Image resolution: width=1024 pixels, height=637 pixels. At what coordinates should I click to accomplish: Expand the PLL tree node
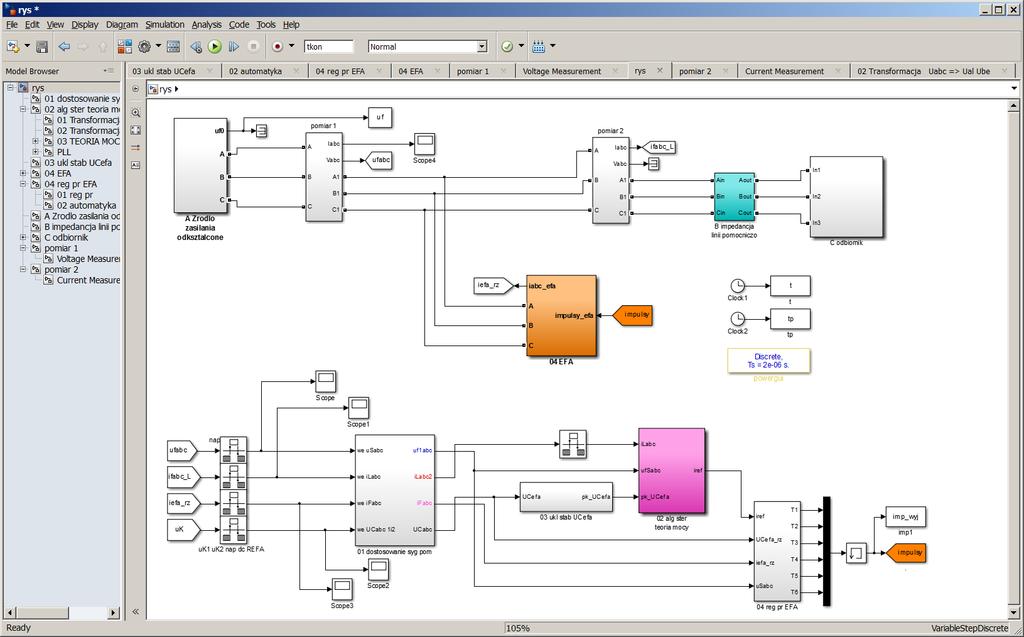click(36, 152)
